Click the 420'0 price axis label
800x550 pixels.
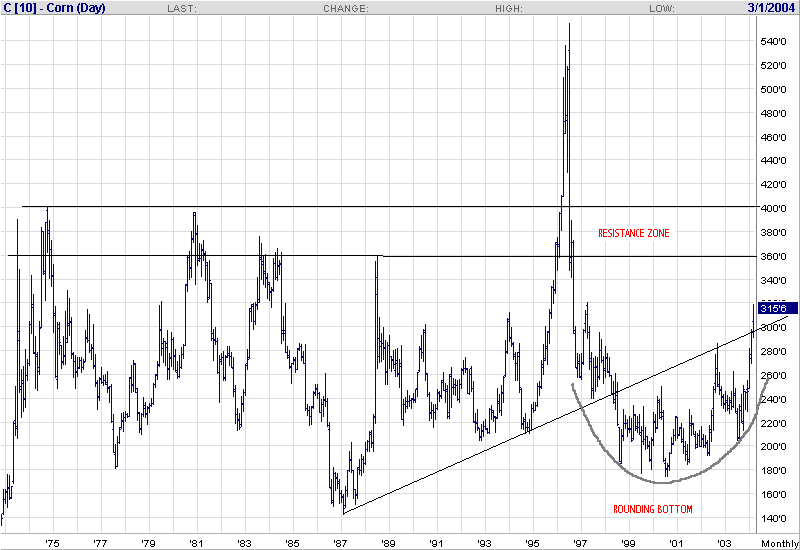773,185
